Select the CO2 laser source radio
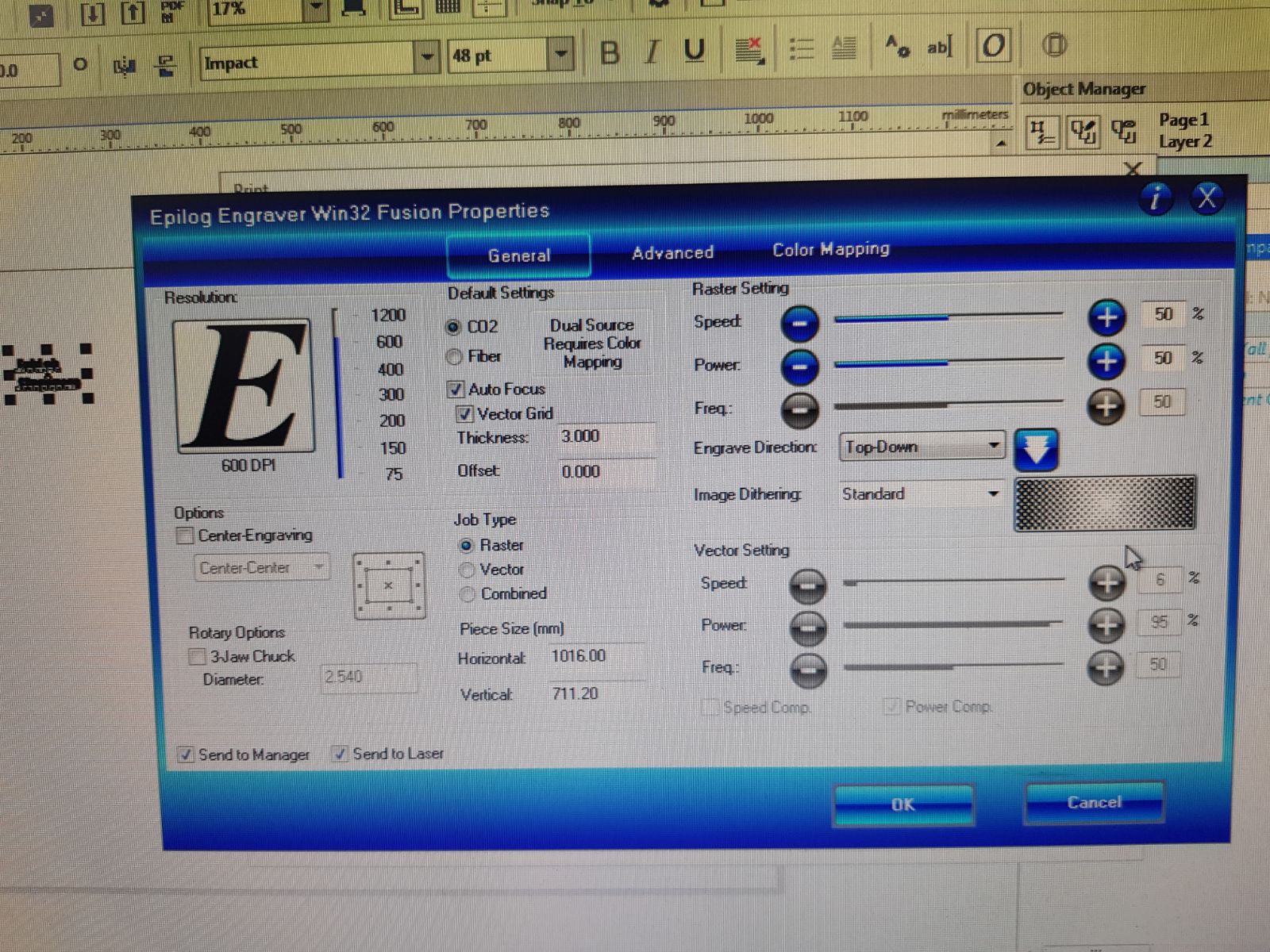1270x952 pixels. [x=453, y=327]
